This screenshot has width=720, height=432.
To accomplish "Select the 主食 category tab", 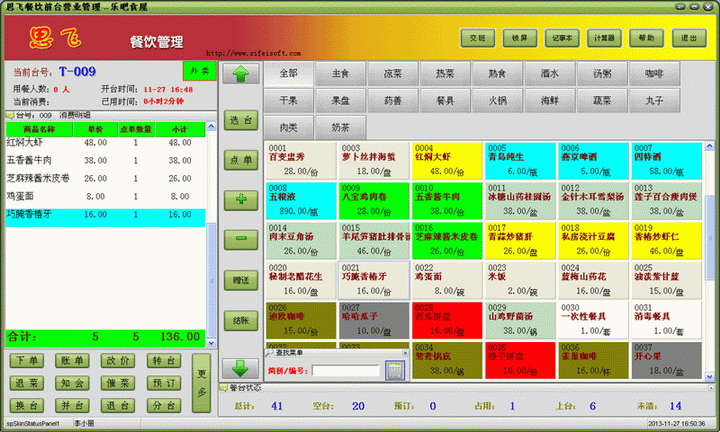I will tap(341, 73).
